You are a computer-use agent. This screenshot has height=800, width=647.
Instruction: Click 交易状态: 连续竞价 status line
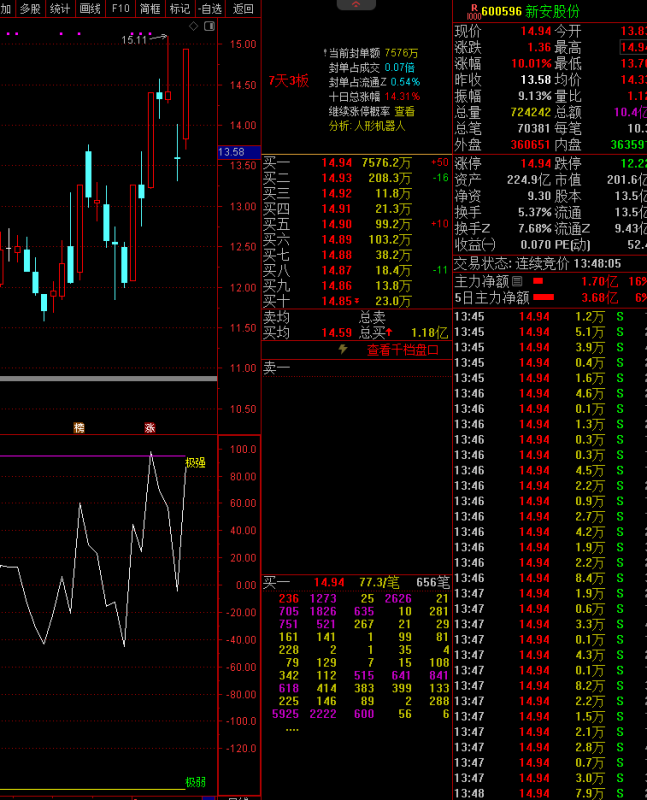pyautogui.click(x=538, y=264)
